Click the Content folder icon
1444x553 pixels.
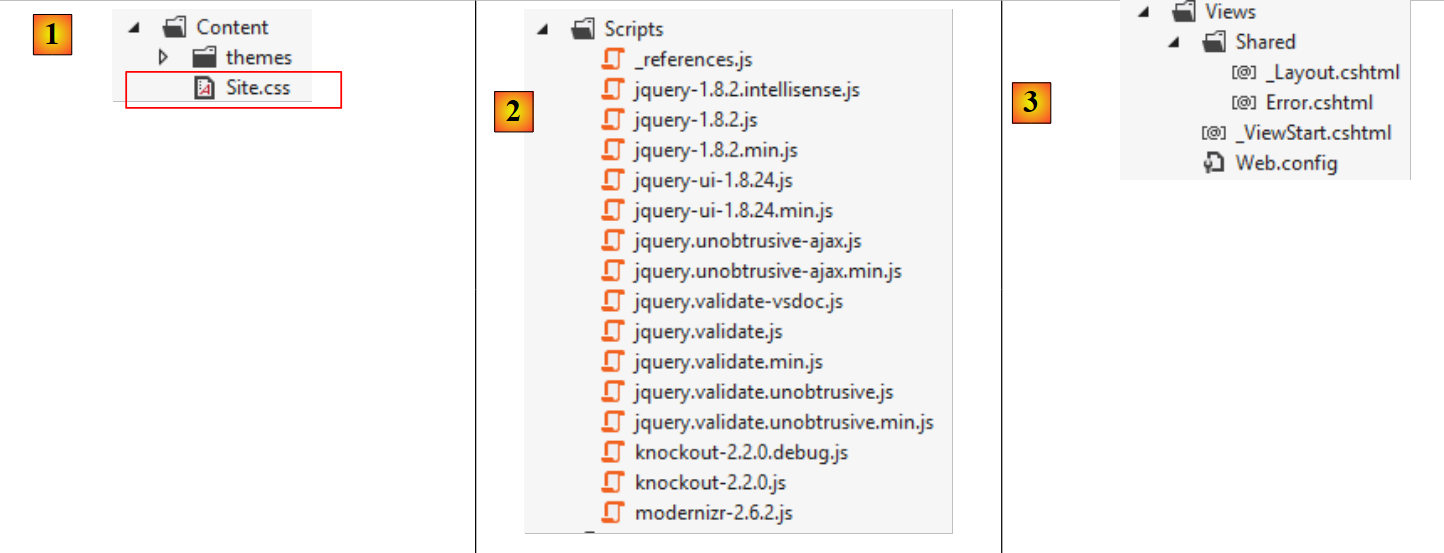[x=174, y=28]
